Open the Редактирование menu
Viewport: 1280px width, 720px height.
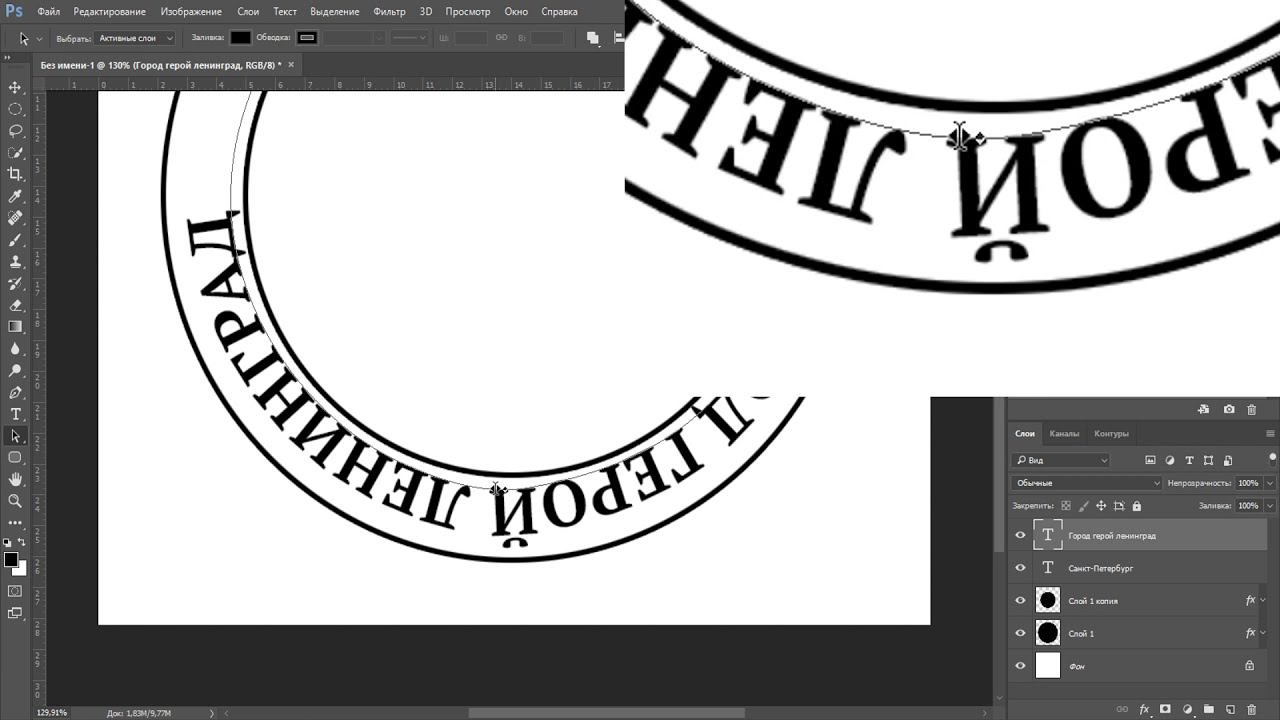[109, 12]
